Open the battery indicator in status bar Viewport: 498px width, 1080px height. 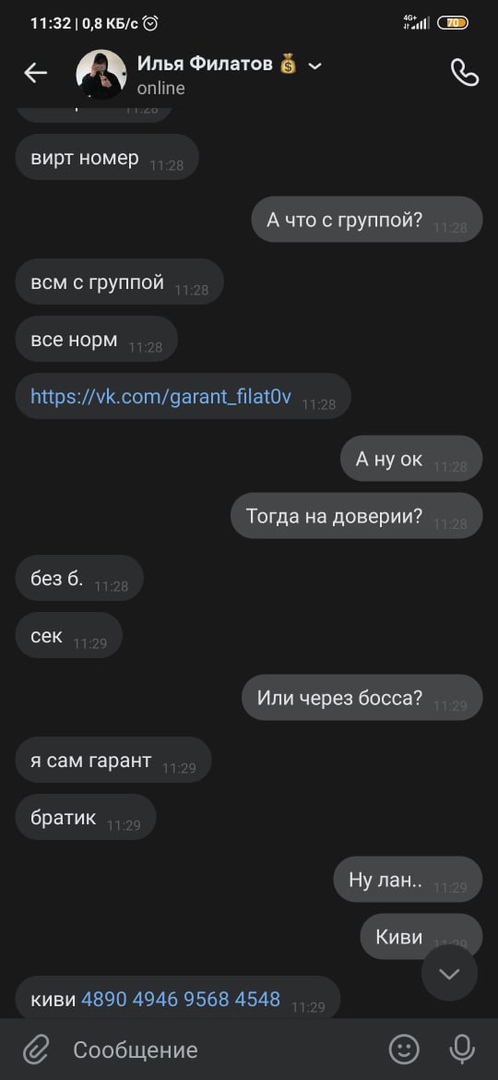pyautogui.click(x=453, y=23)
